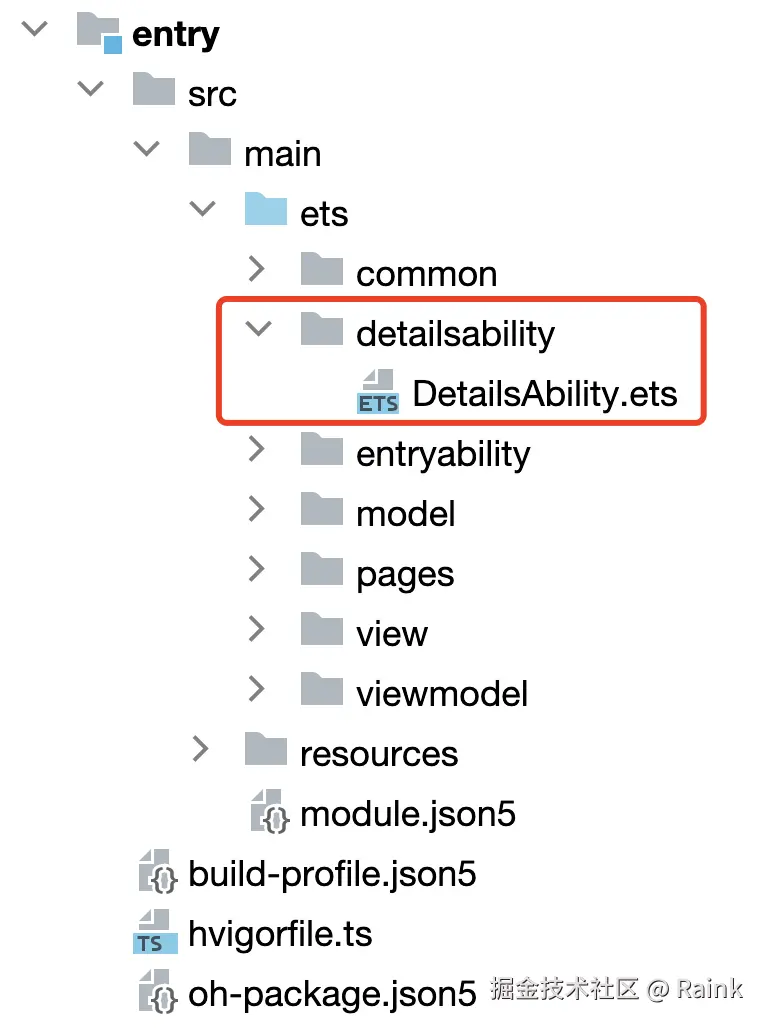Screen dimensions: 768x1028
Task: Select the entryability folder label
Action: coord(443,454)
